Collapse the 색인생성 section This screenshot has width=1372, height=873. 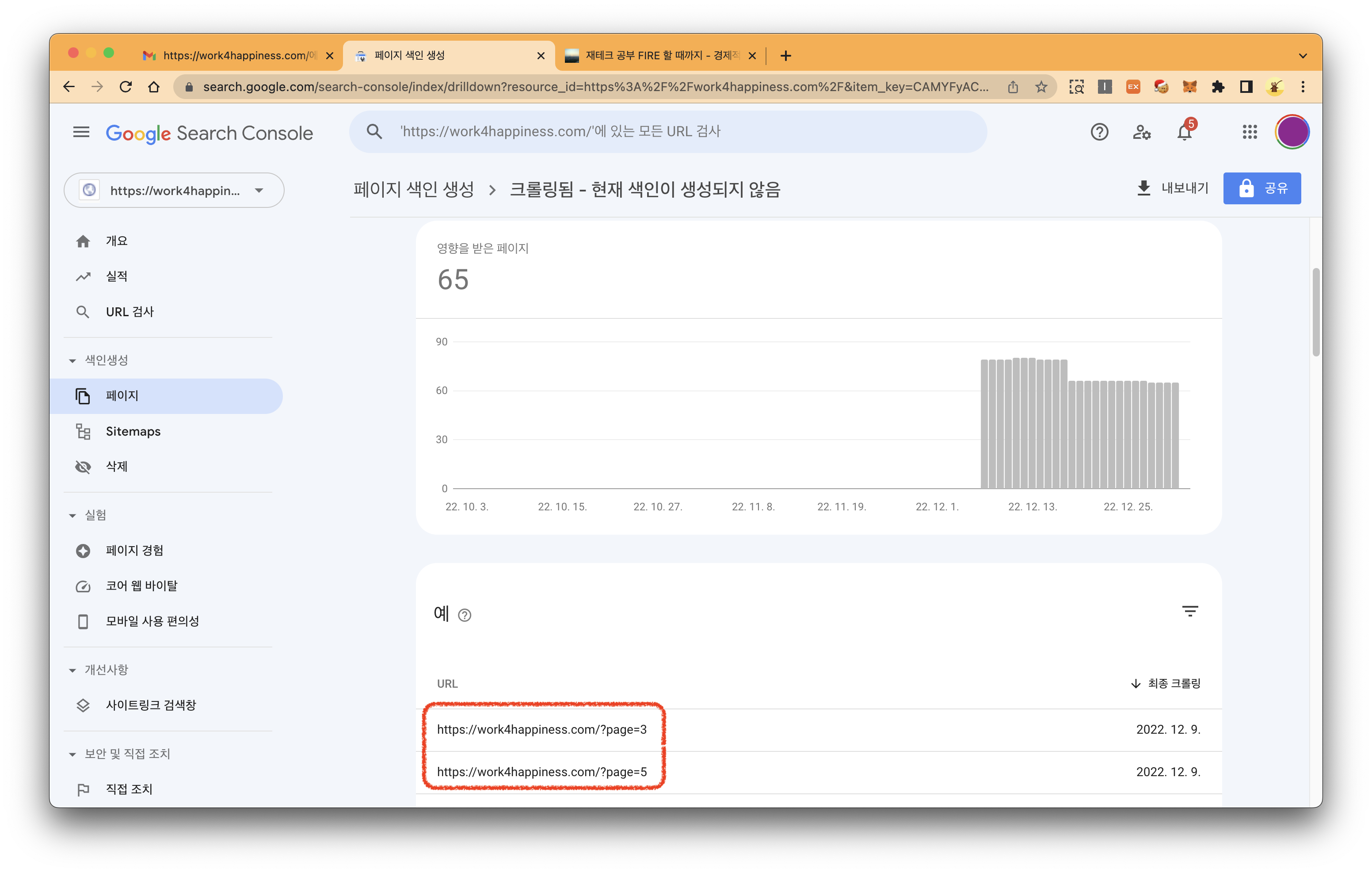pos(72,360)
